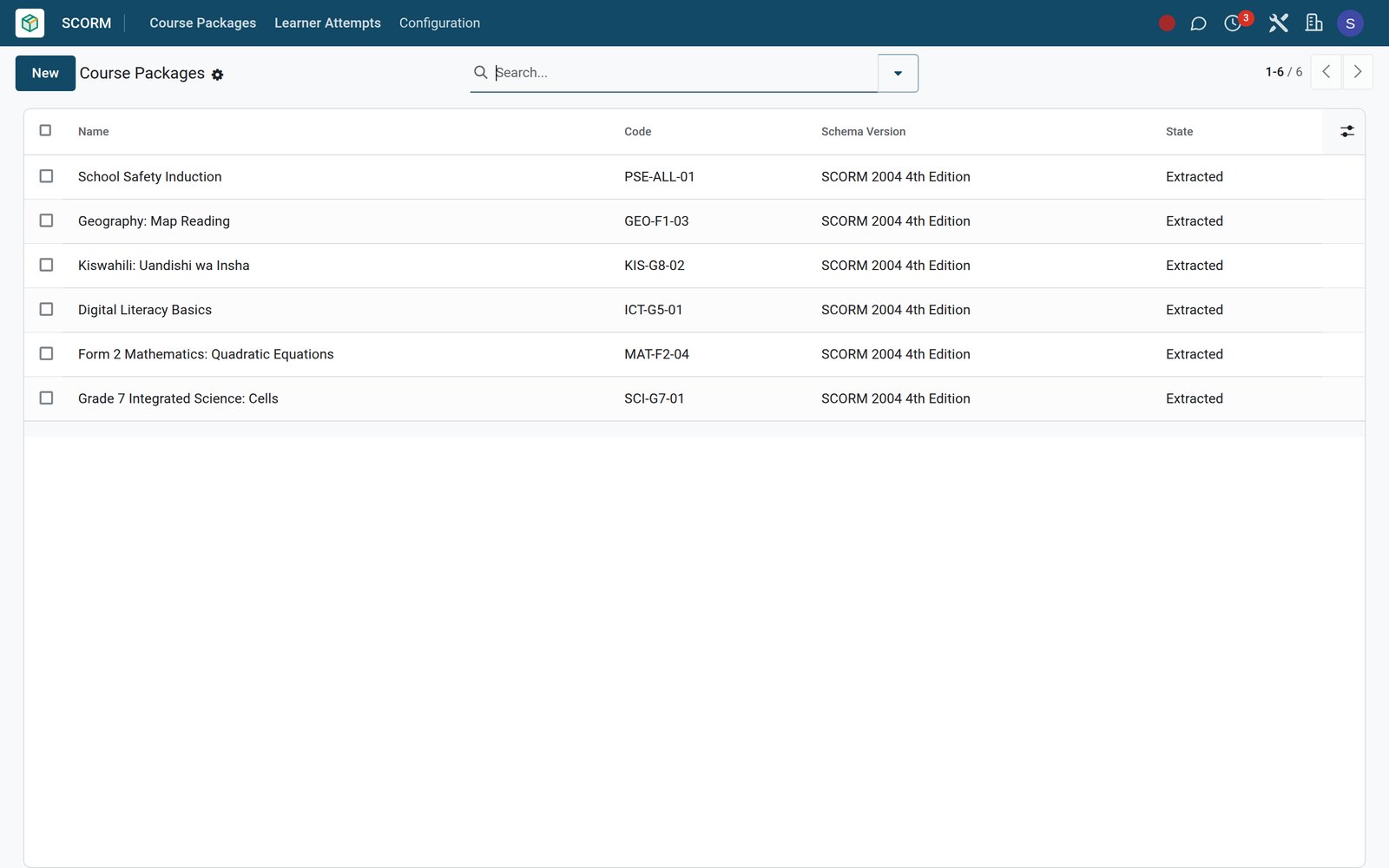Open the user avatar menu
The width and height of the screenshot is (1389, 868).
1350,23
